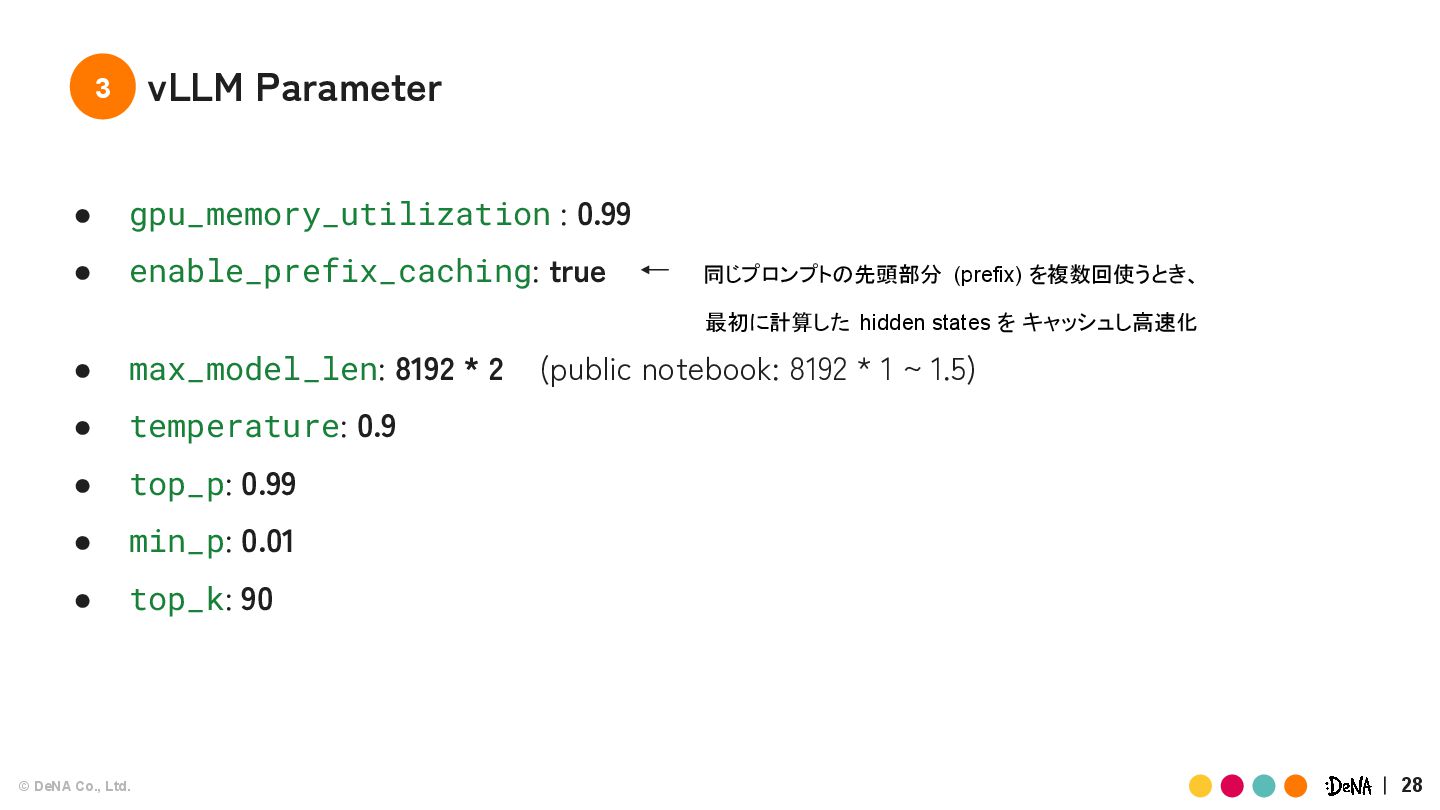
Task: Click the DeNA logo in footer
Action: 1348,786
